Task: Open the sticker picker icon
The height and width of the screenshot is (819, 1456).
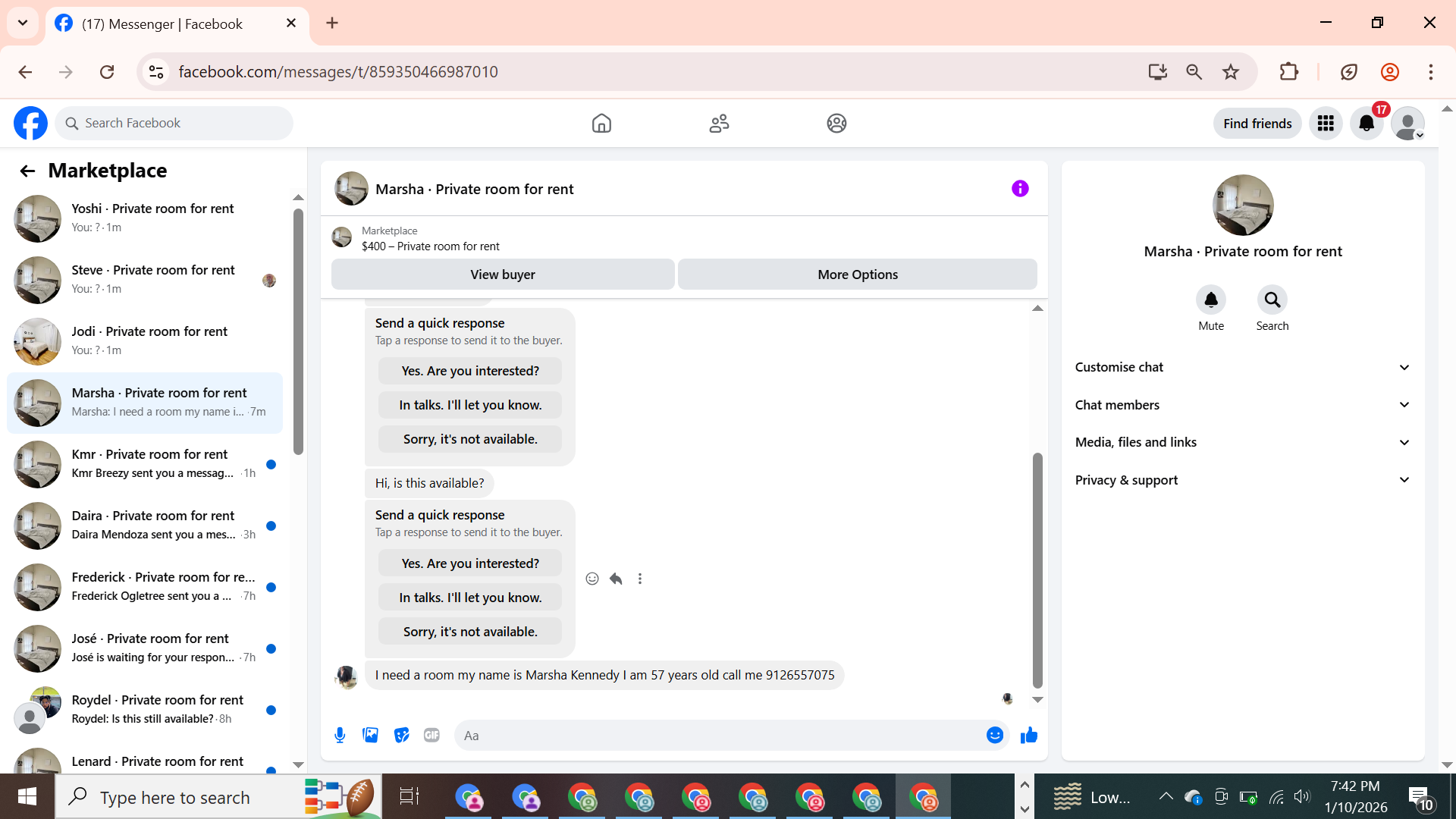Action: click(x=401, y=735)
